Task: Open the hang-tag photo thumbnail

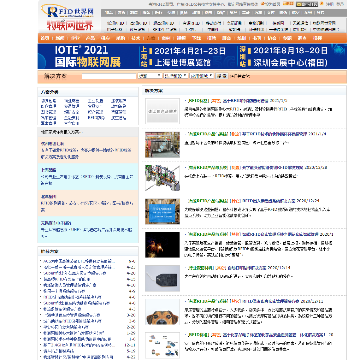Action: (x=162, y=278)
